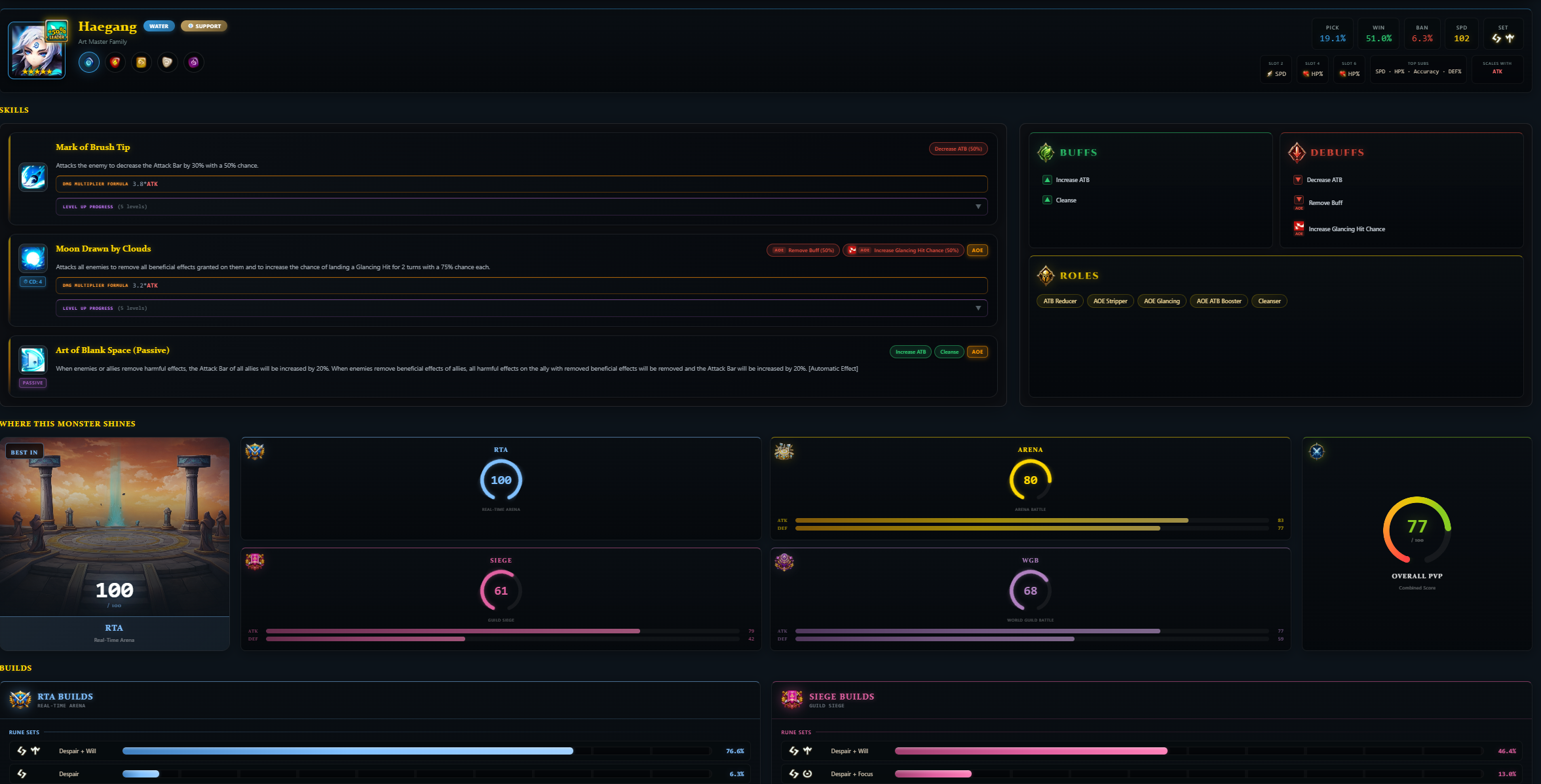Expand Moon Drawn by Clouds level up progress
This screenshot has height=784, width=1541.
(x=522, y=308)
